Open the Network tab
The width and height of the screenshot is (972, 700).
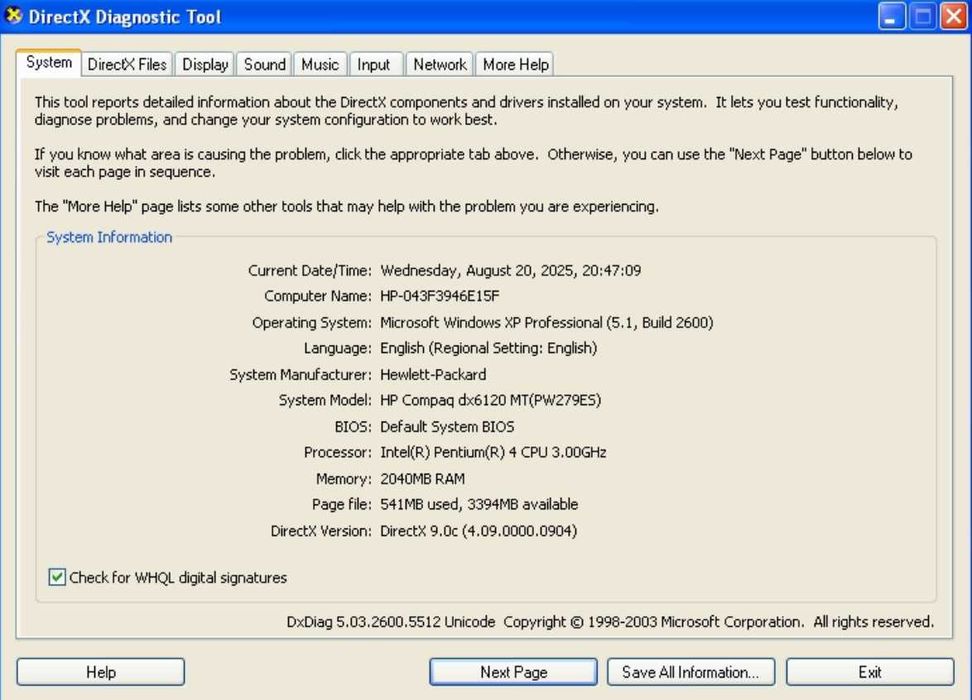click(x=440, y=64)
